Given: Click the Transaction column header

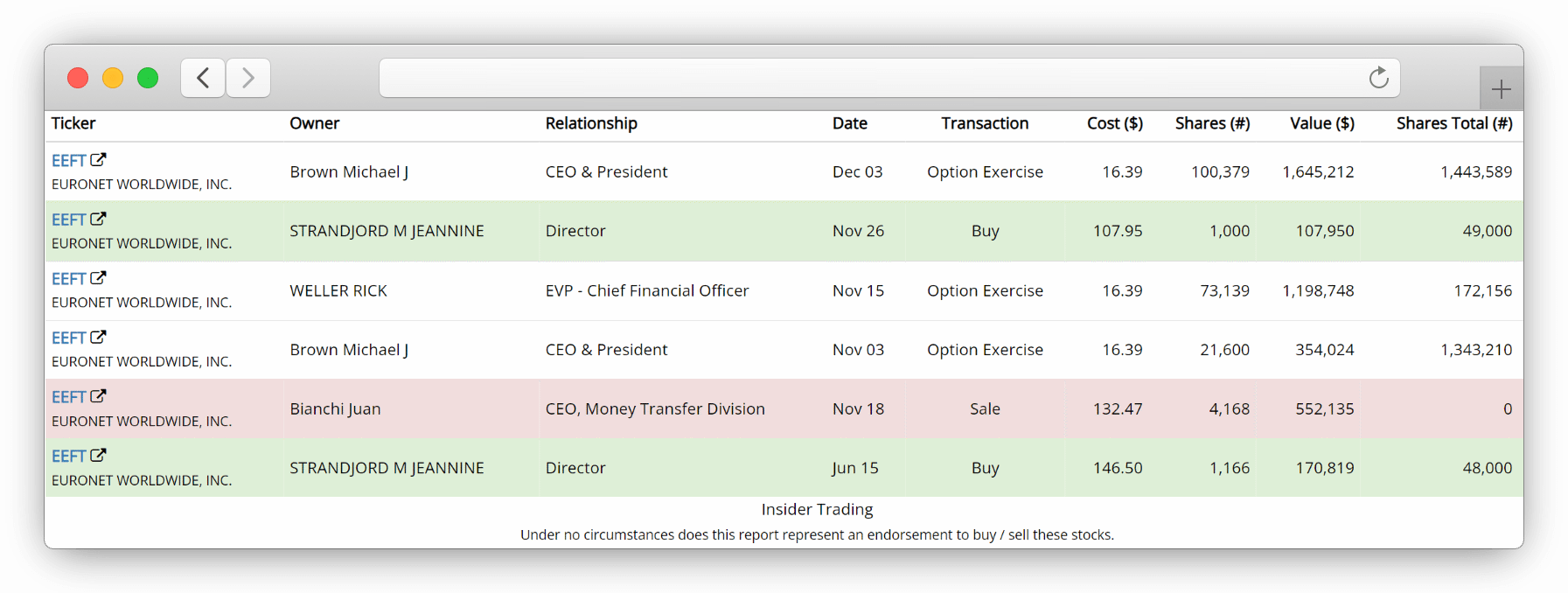Looking at the screenshot, I should 985,123.
